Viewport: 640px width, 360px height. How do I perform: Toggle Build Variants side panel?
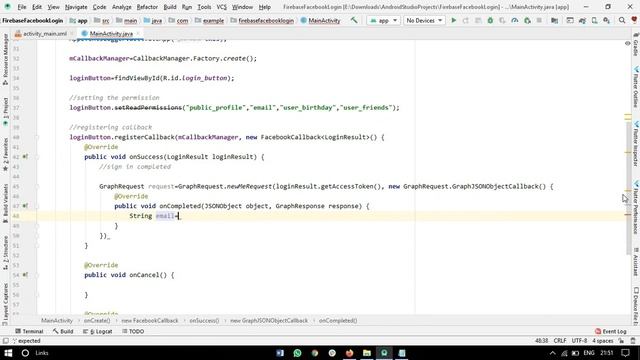(5, 203)
